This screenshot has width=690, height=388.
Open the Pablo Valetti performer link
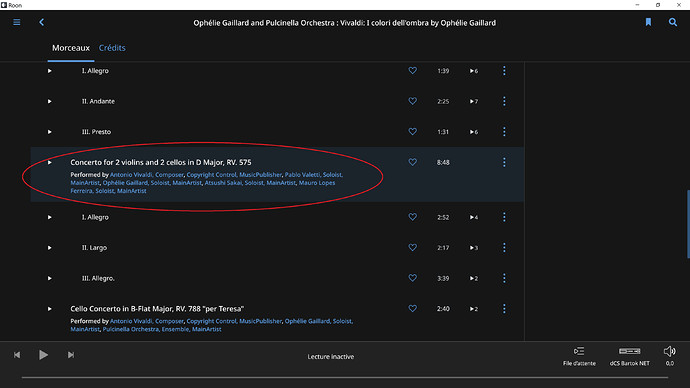point(302,175)
